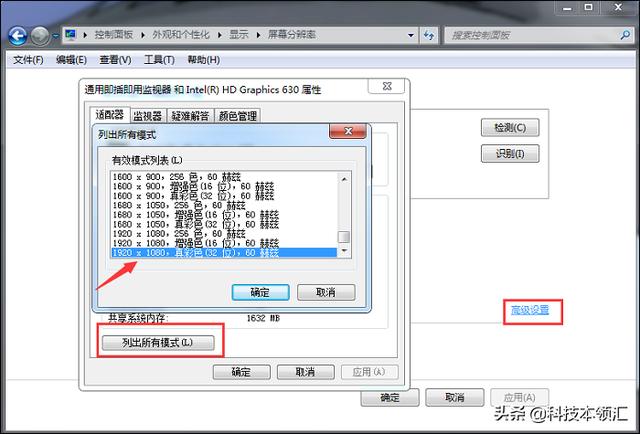The image size is (640, 434).
Task: Click 应用(A) in the adapter properties dialog
Action: 369,372
